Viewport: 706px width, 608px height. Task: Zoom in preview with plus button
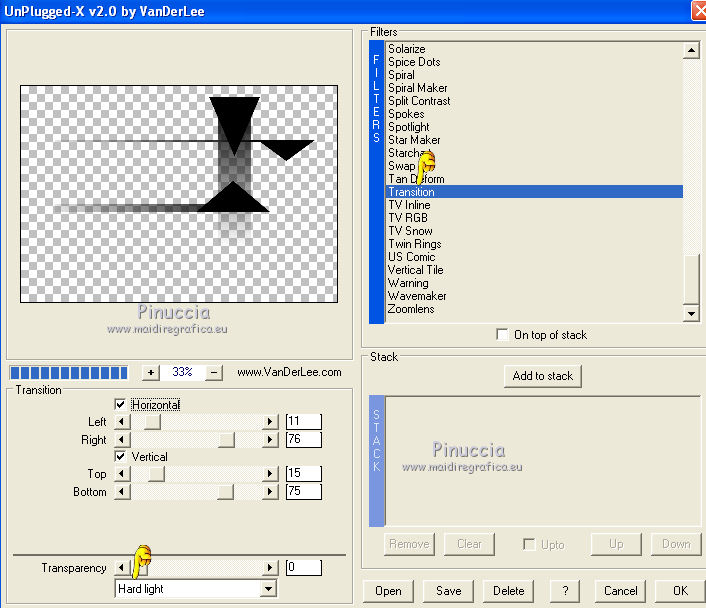click(150, 372)
